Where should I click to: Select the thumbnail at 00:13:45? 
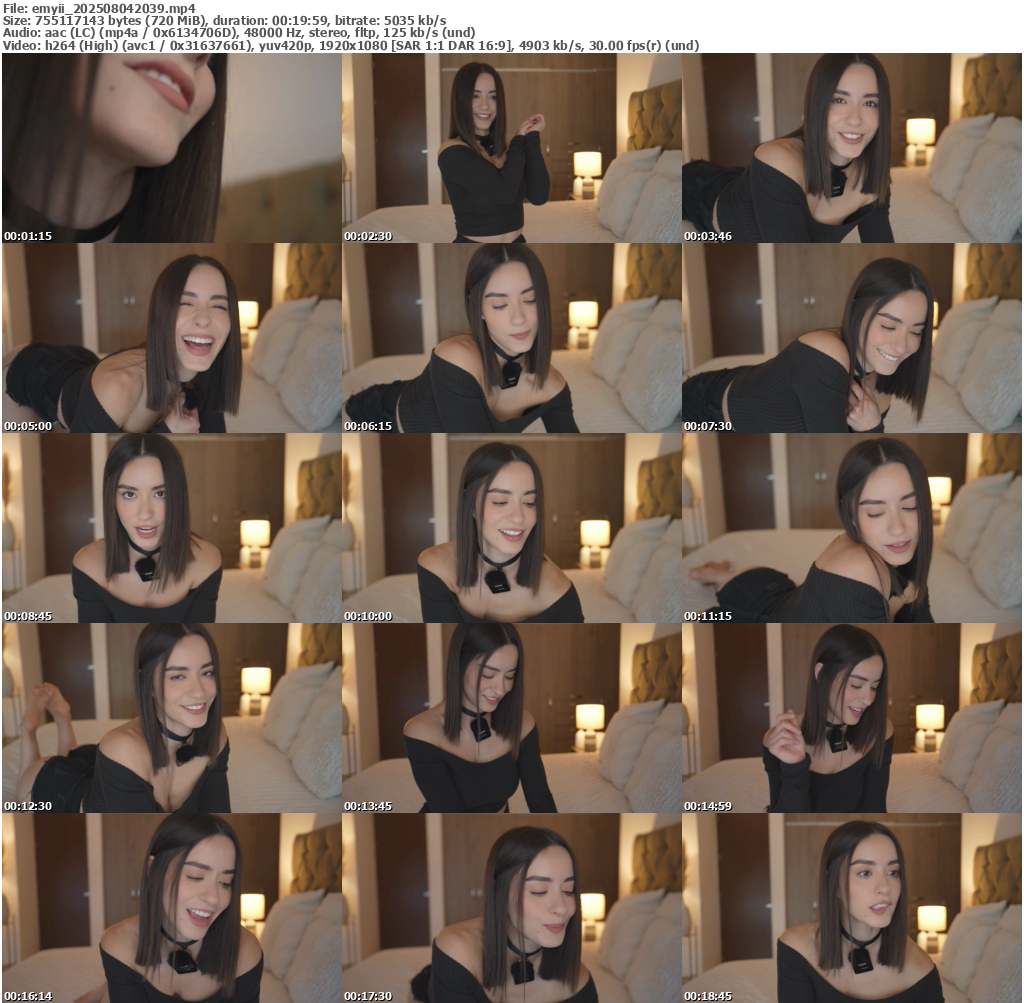[x=512, y=718]
